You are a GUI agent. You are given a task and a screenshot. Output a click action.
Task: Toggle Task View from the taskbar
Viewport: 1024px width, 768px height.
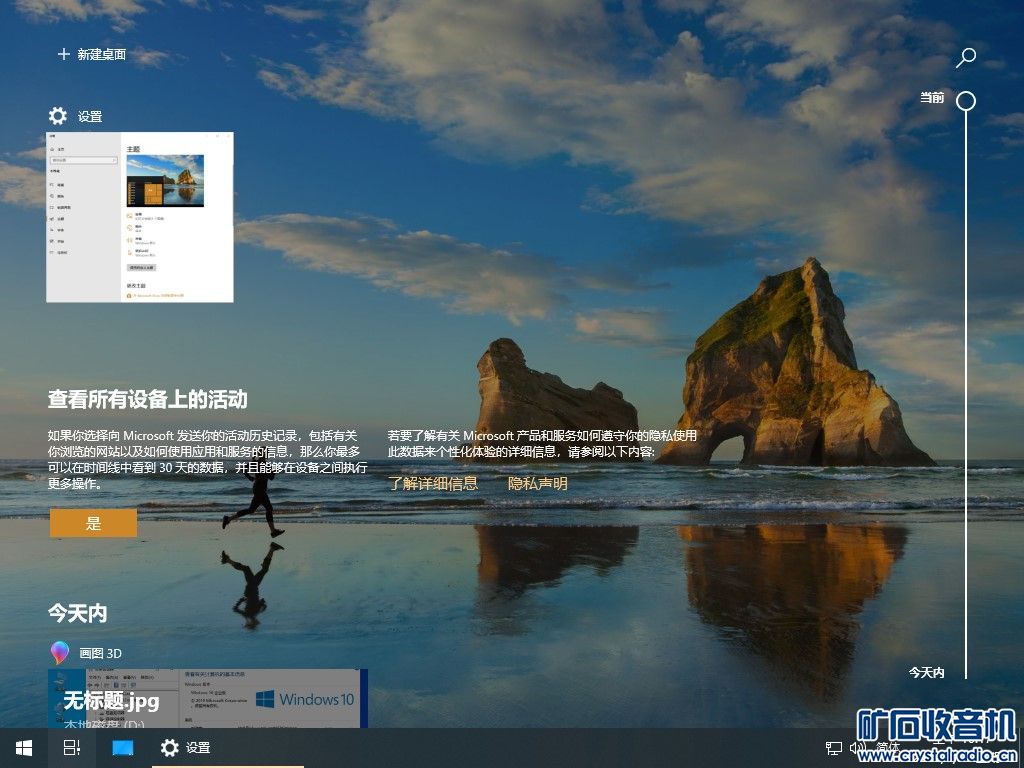(72, 747)
